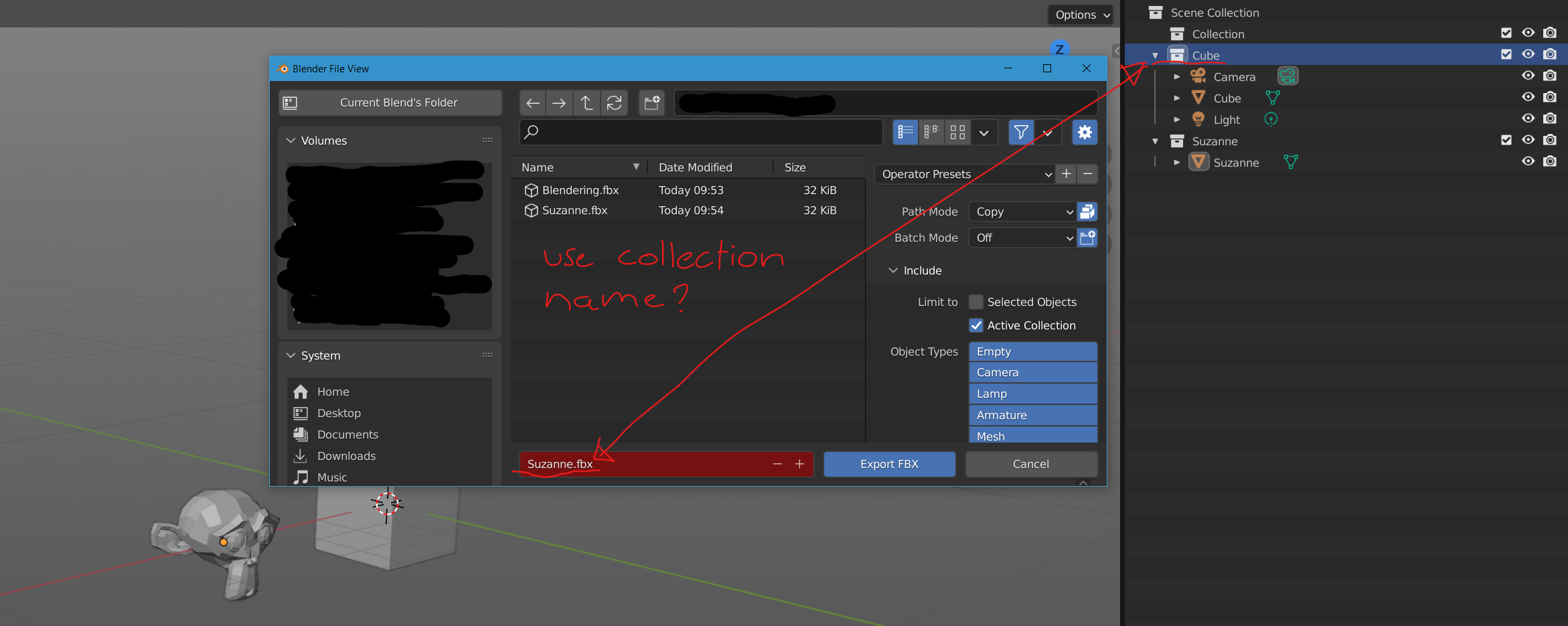Click the Light data icon in outliner
1568x626 pixels.
pos(1271,119)
